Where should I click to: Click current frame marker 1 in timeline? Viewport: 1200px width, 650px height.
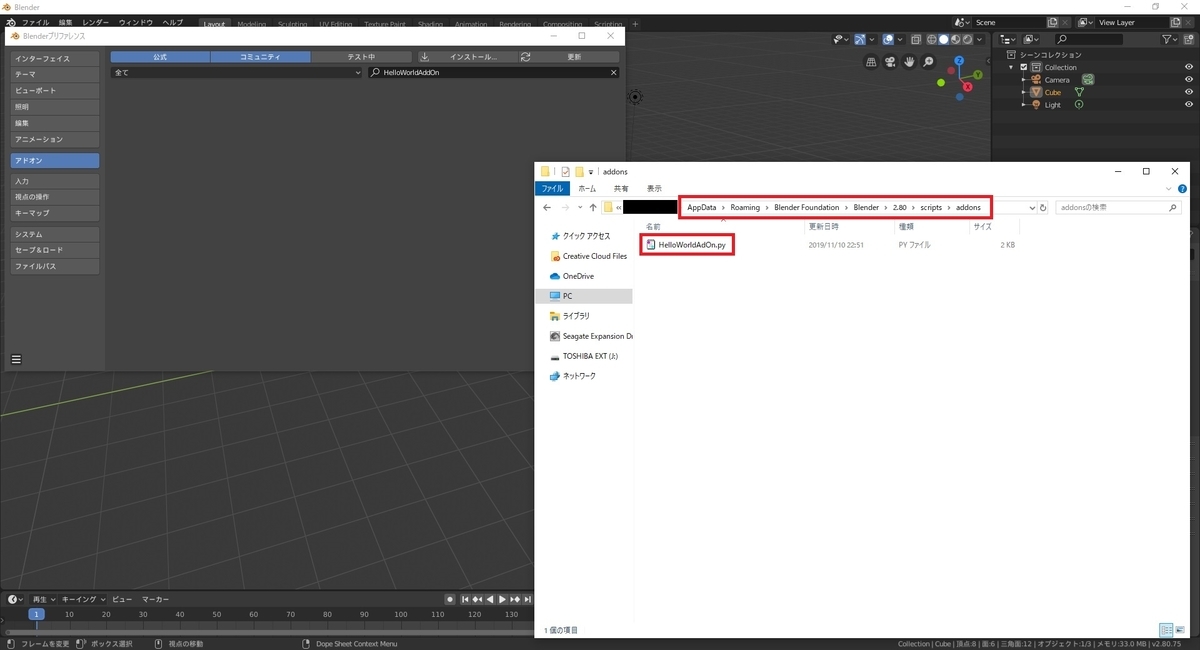(x=36, y=614)
